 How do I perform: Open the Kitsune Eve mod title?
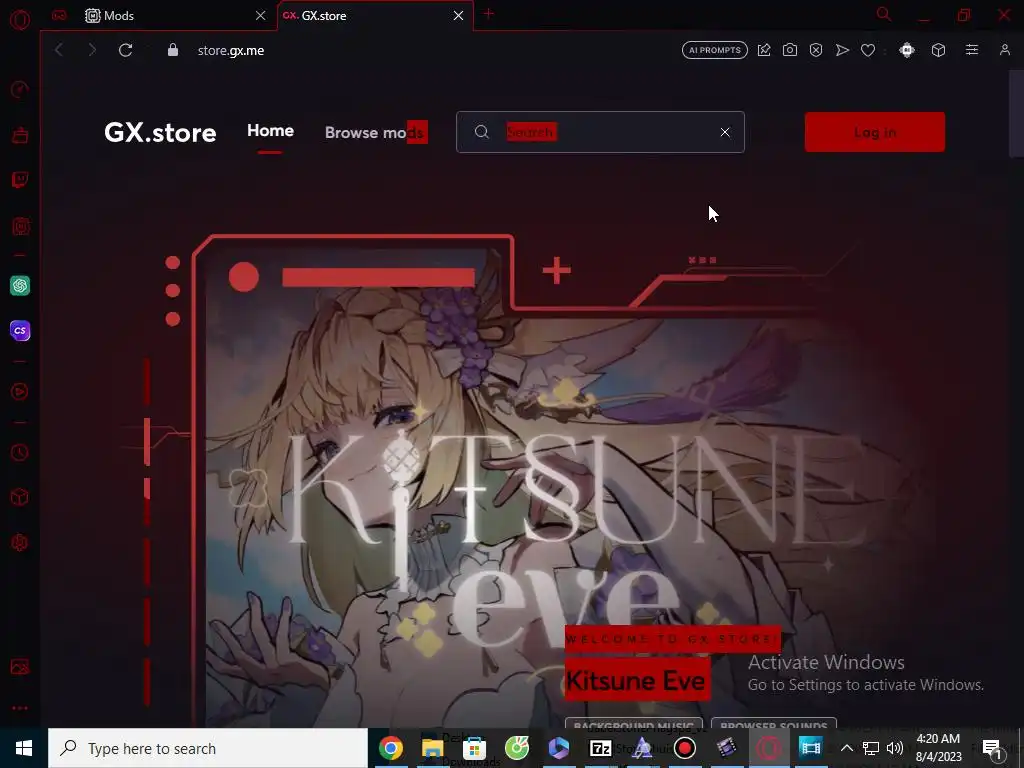coord(637,680)
